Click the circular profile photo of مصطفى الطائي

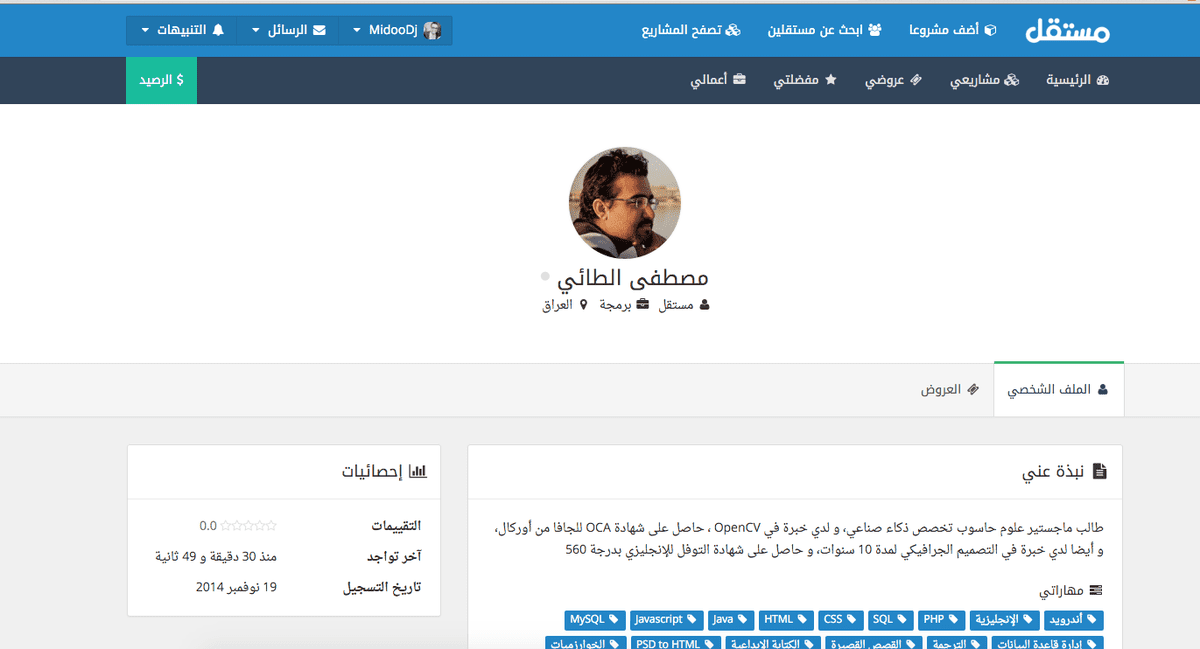[624, 203]
